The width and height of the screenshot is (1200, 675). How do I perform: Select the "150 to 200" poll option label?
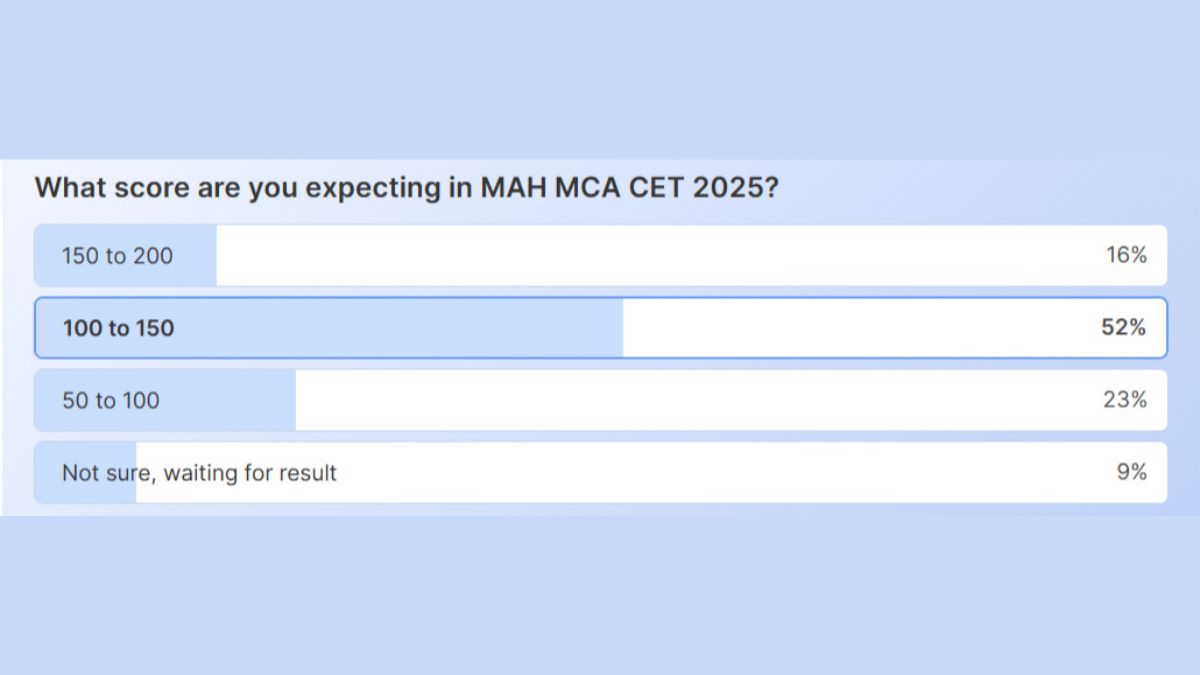tap(117, 256)
